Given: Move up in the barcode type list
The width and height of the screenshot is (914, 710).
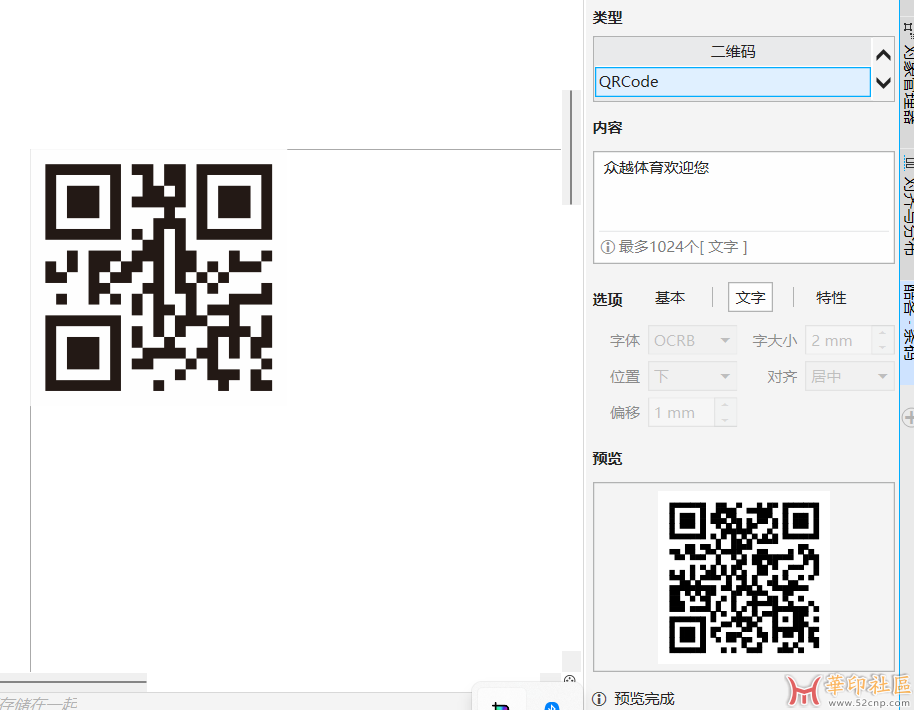Looking at the screenshot, I should click(x=883, y=55).
